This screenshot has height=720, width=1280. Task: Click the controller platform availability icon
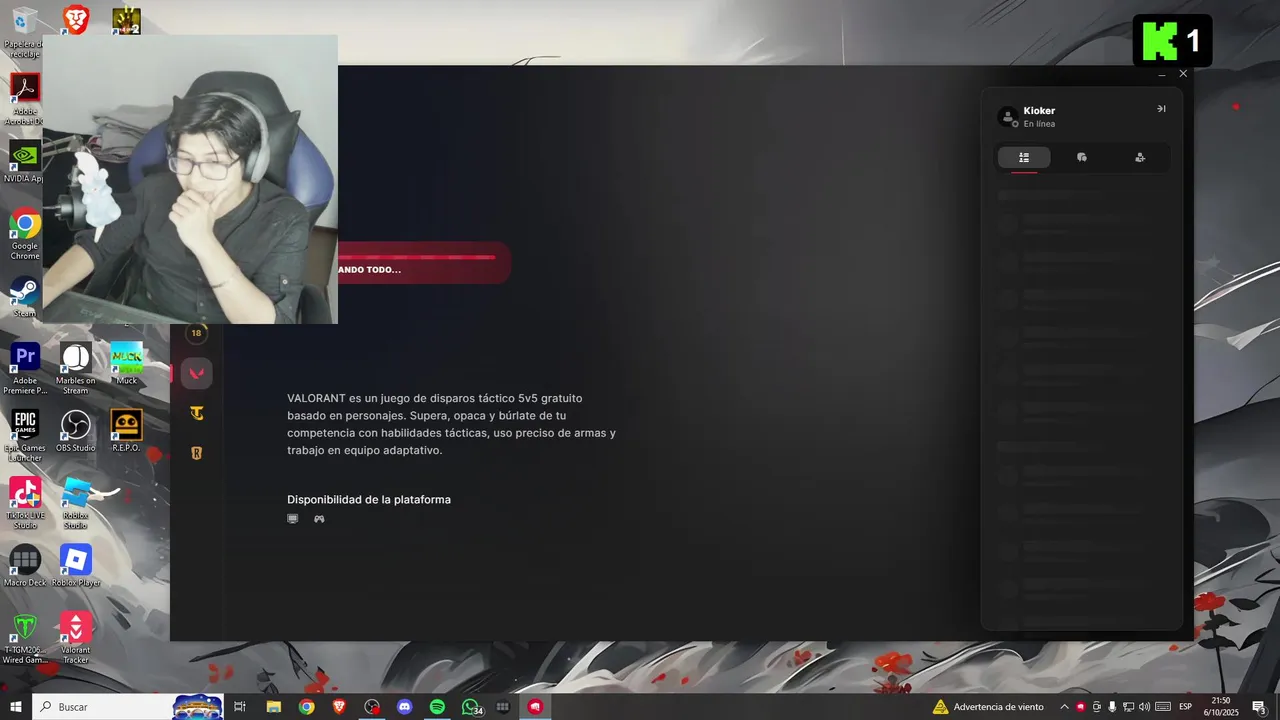pyautogui.click(x=319, y=519)
